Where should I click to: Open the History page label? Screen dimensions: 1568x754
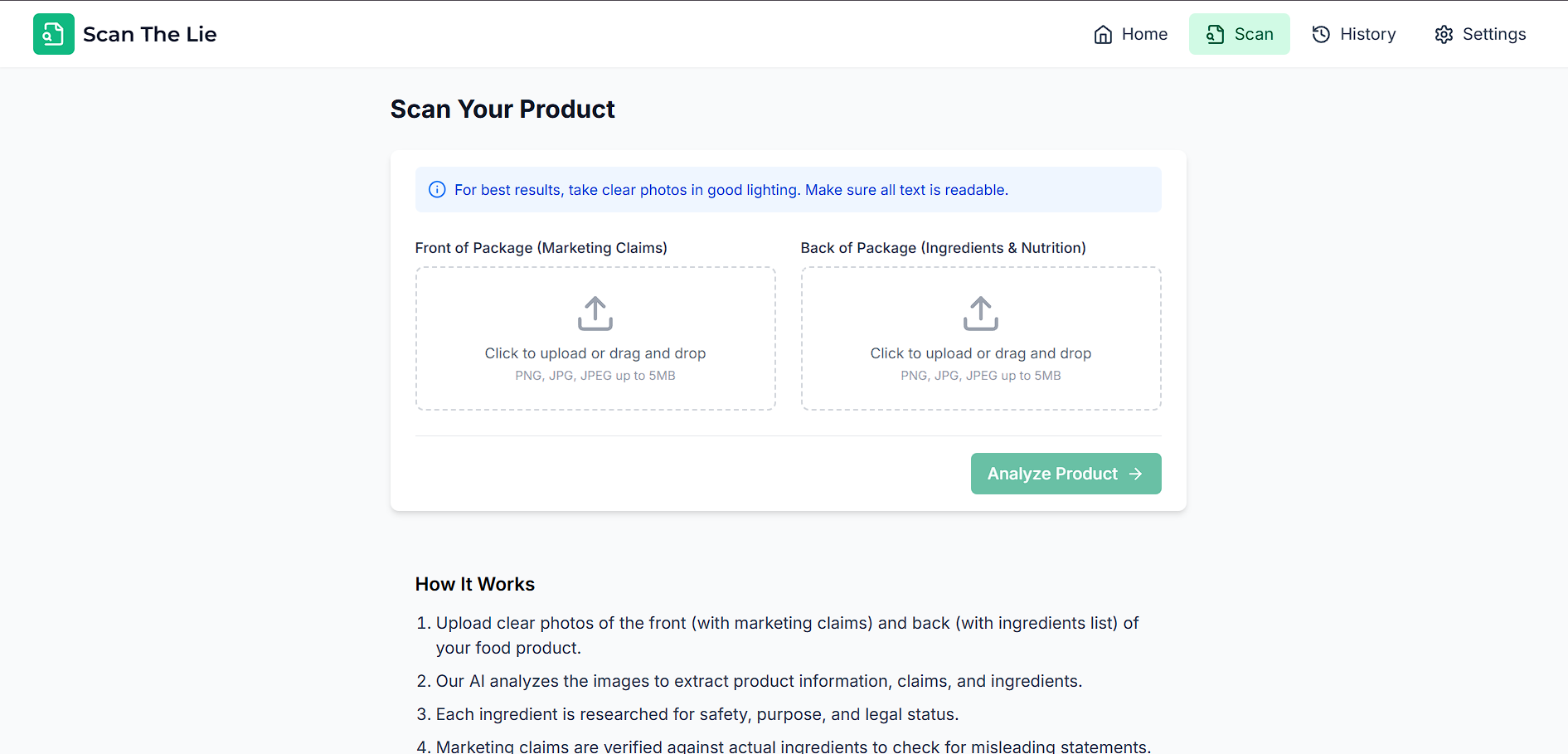point(1367,34)
